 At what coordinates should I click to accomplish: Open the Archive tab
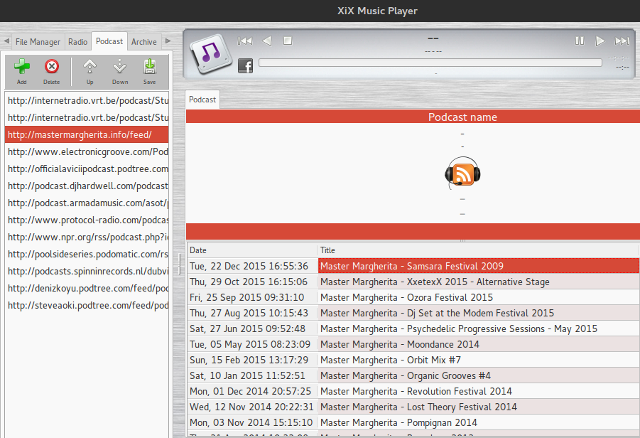144,42
